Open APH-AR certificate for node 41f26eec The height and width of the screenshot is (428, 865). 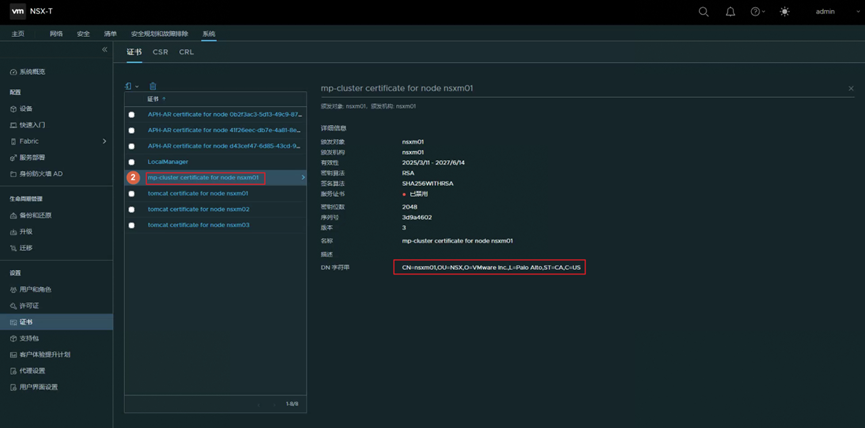(x=224, y=130)
